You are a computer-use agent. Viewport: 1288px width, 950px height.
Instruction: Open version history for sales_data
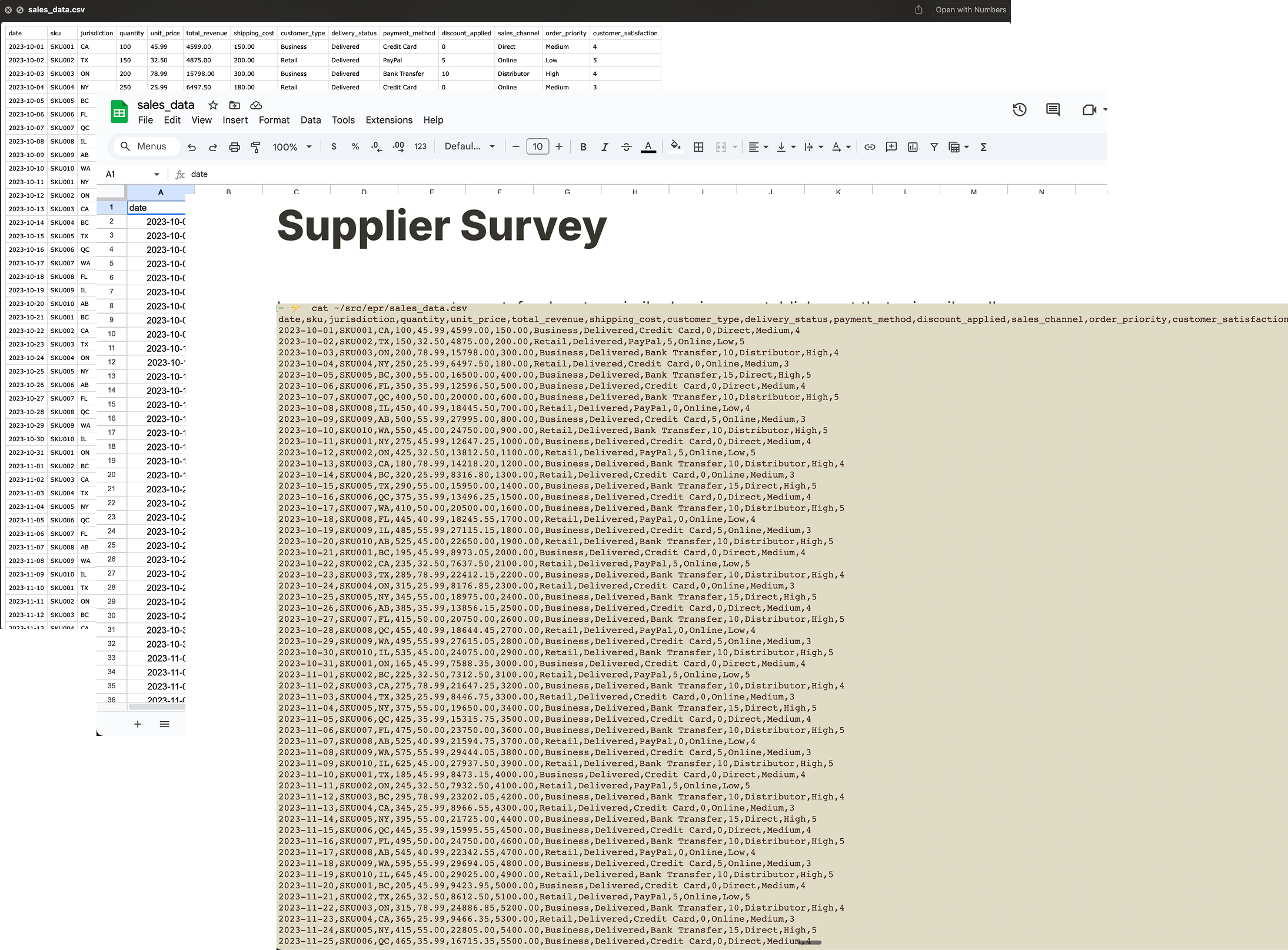tap(1020, 109)
